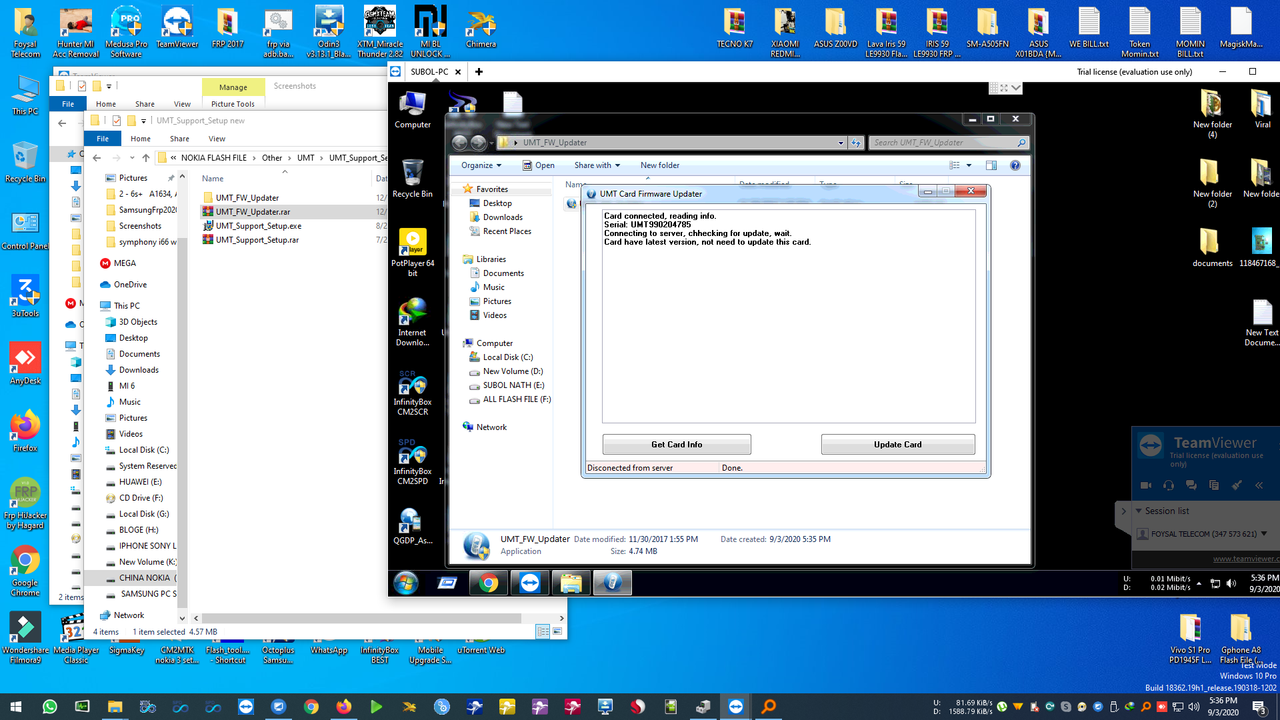The width and height of the screenshot is (1280, 720).
Task: Open the Organize menu in remote Explorer
Action: [x=480, y=165]
